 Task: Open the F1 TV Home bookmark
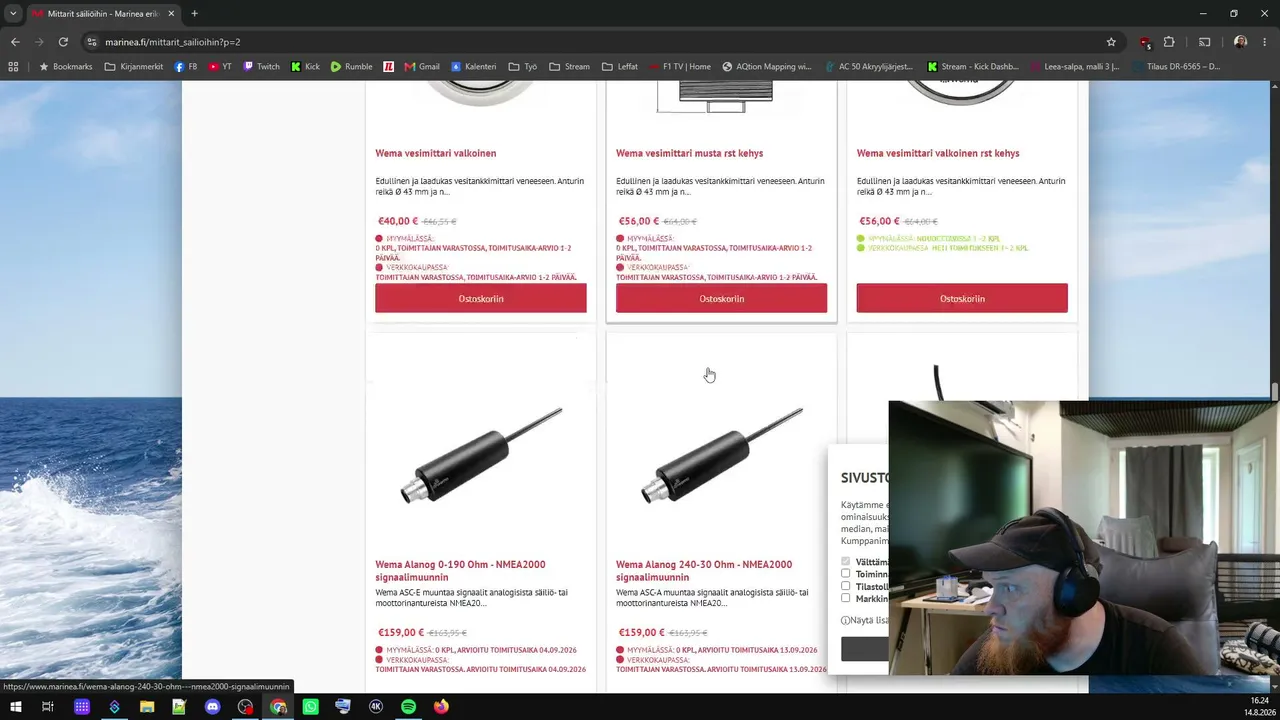[679, 67]
